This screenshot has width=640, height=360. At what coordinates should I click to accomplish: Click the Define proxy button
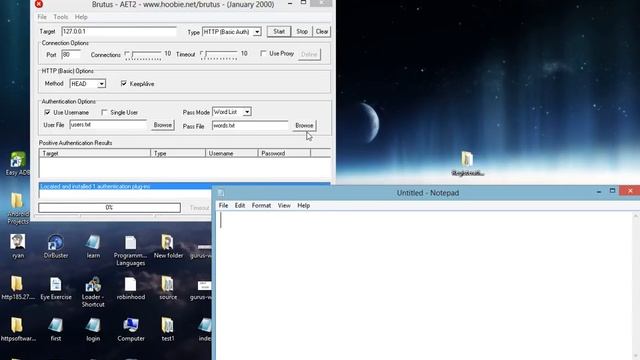pos(309,54)
